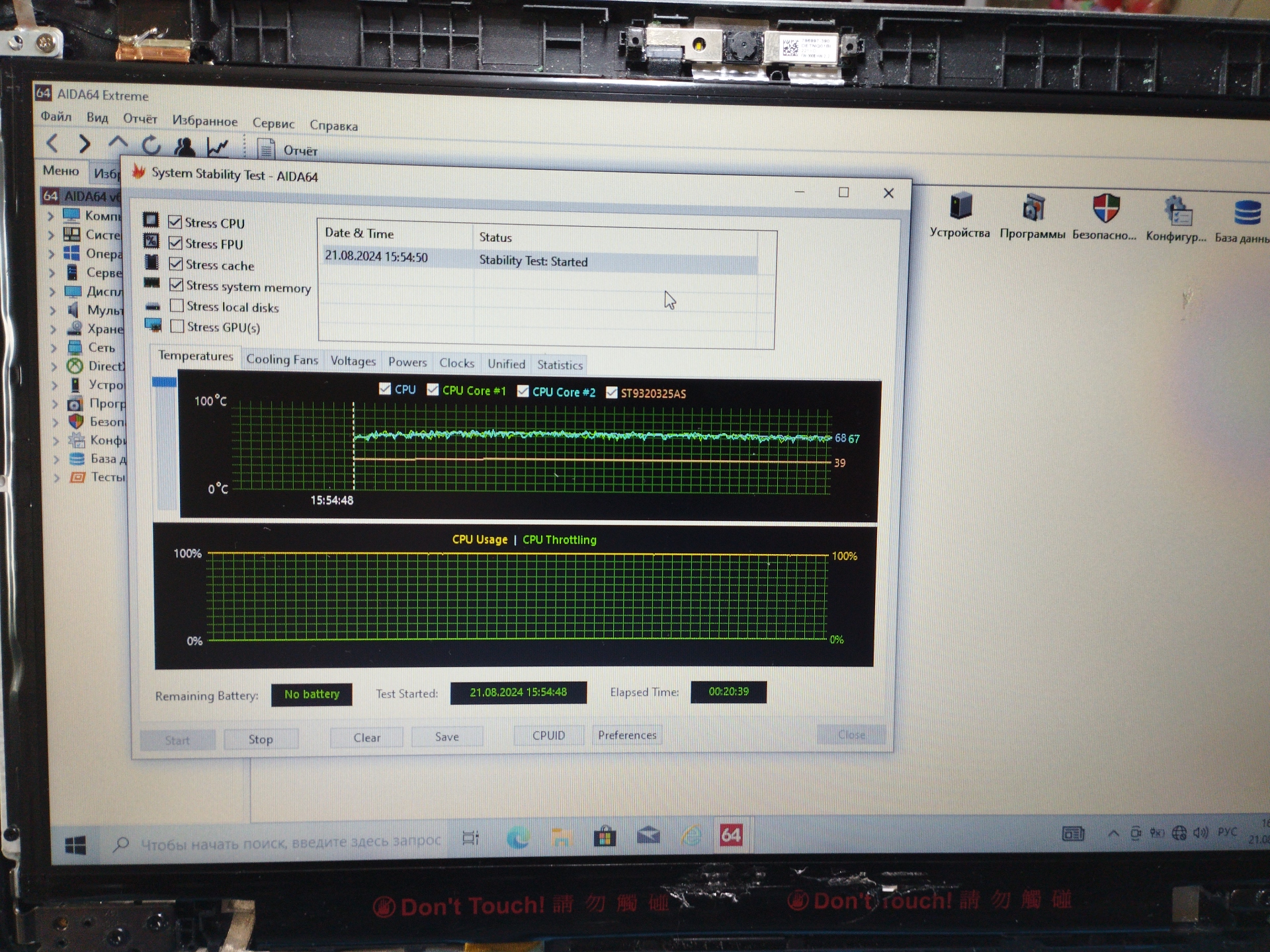Expand the Сервер tree node
This screenshot has height=952, width=1270.
[52, 272]
